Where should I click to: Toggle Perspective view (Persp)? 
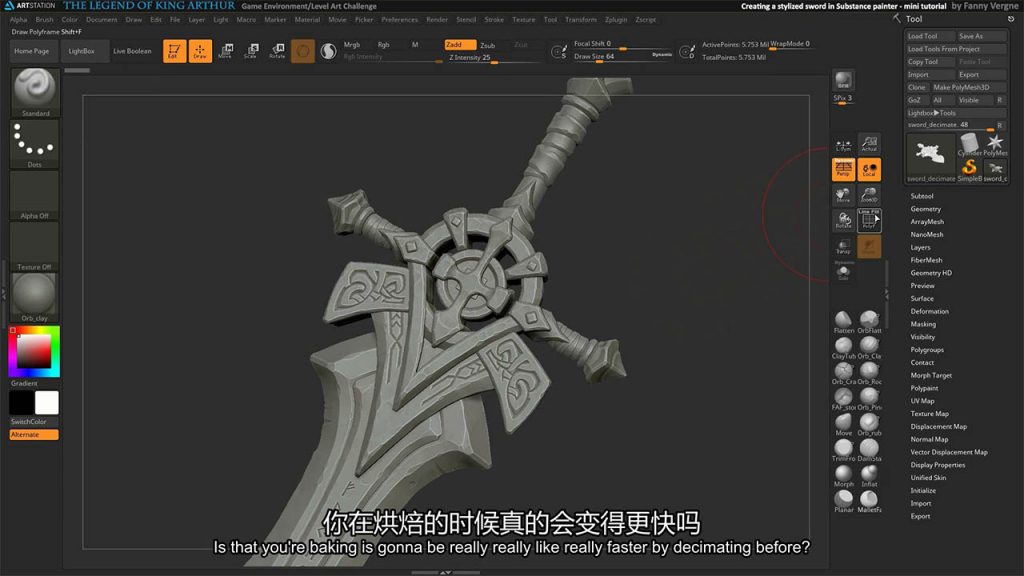coord(843,169)
